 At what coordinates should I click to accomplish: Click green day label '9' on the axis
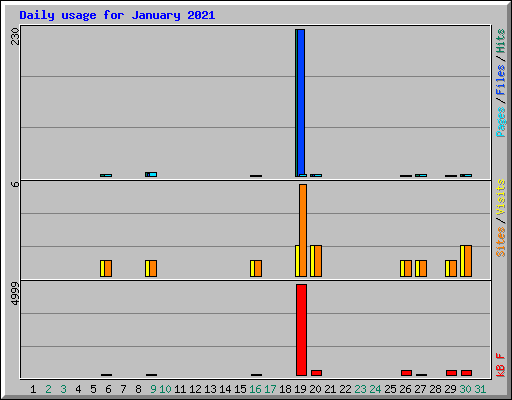(x=153, y=389)
